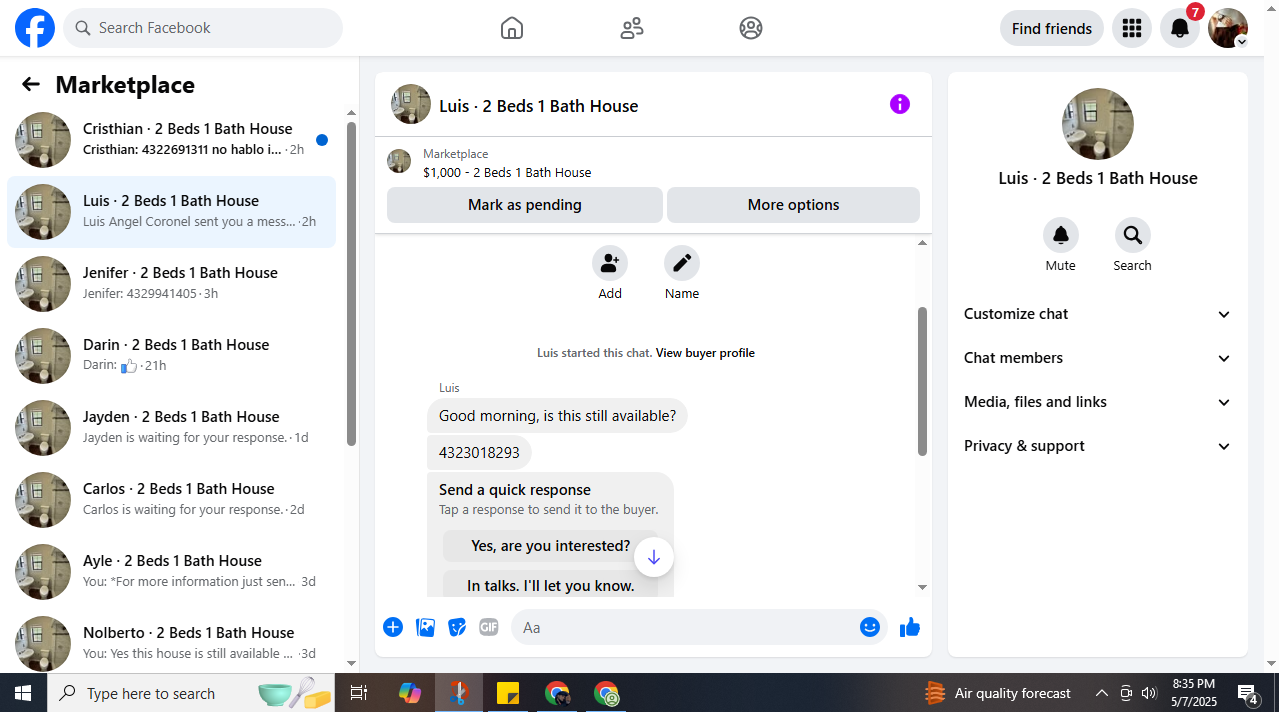The image size is (1279, 712).
Task: Expand Privacy & support section
Action: tap(1097, 446)
